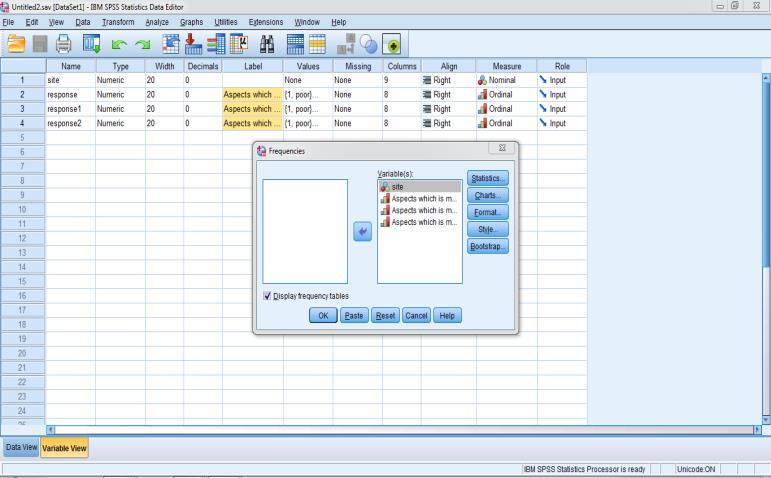Open the Analyze menu
This screenshot has width=771, height=478.
(x=157, y=22)
